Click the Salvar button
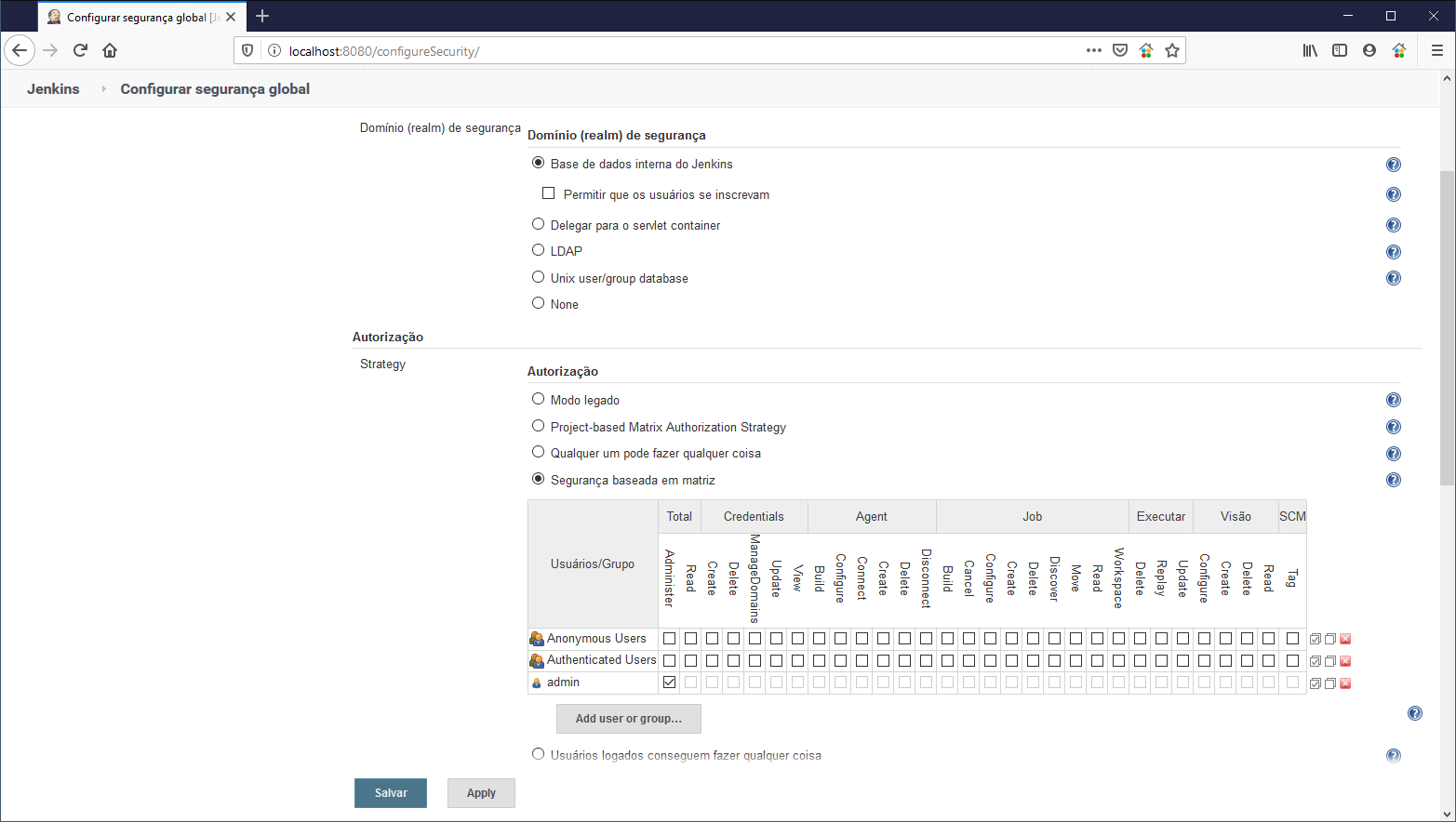 click(391, 793)
